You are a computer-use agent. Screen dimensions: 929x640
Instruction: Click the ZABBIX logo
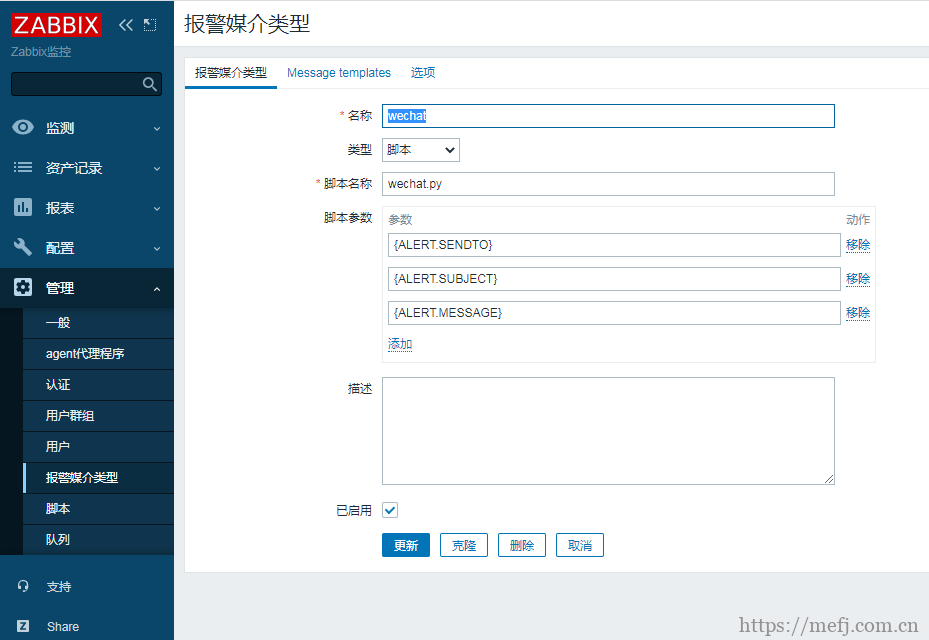click(56, 25)
